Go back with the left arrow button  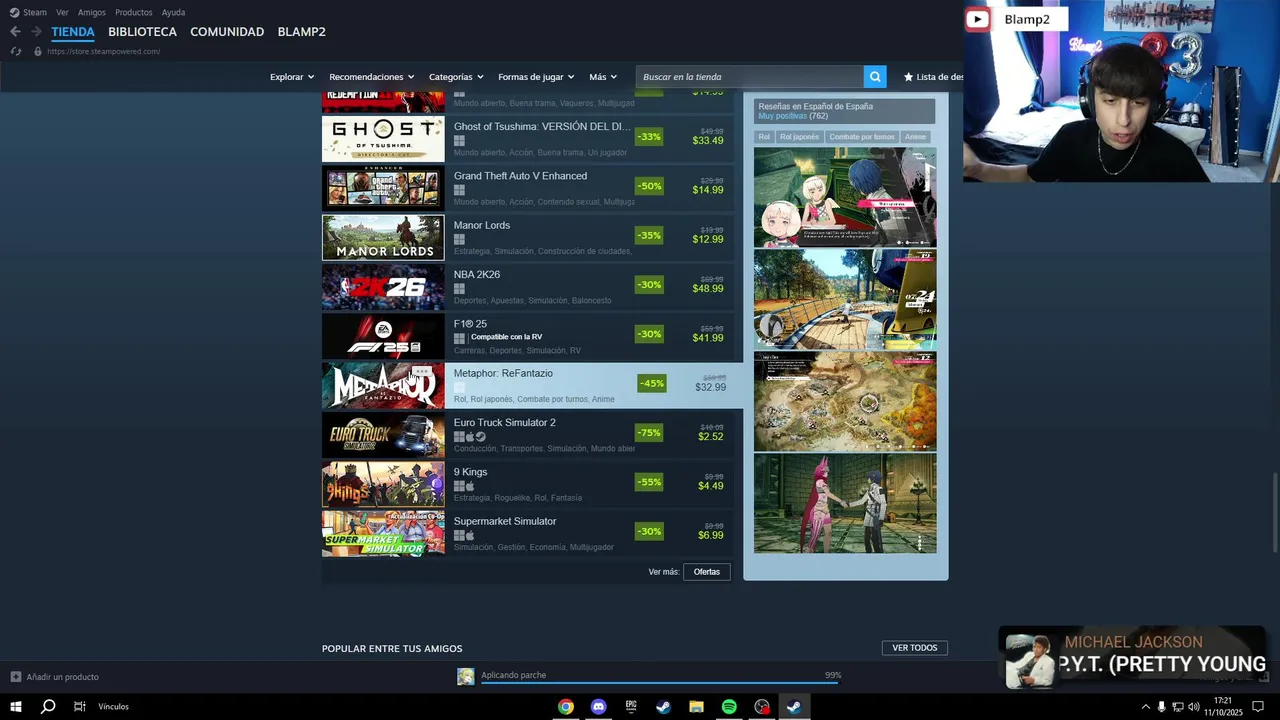[15, 32]
